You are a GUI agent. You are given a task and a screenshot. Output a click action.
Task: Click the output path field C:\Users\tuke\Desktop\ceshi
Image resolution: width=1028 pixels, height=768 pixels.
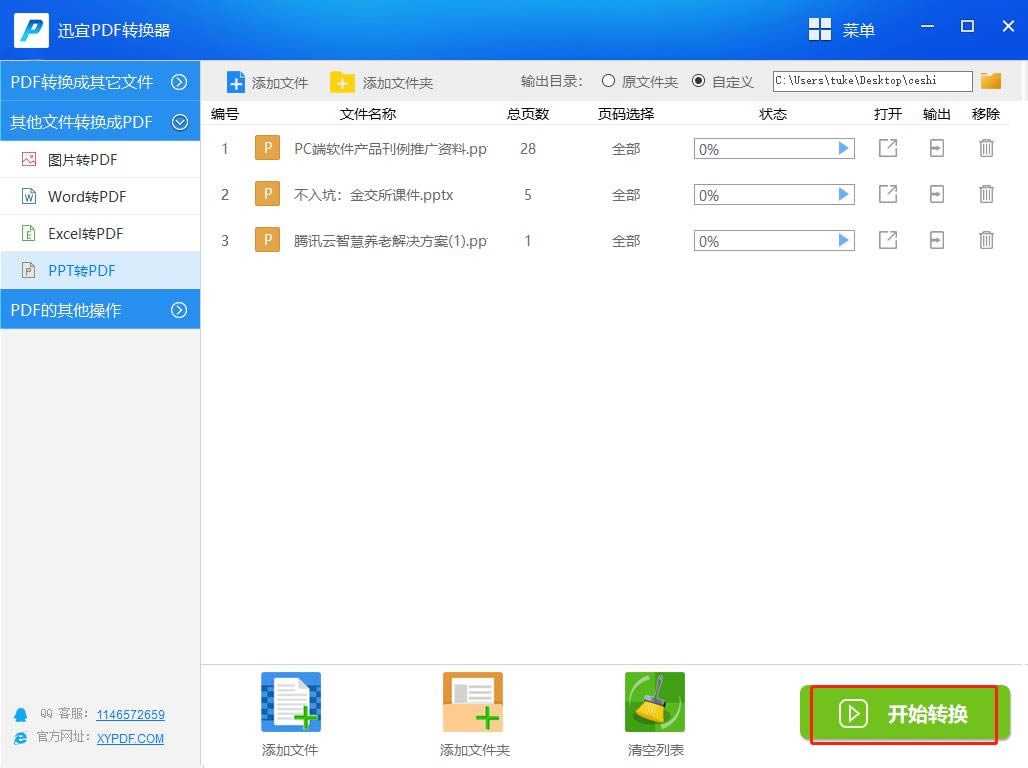(x=872, y=81)
